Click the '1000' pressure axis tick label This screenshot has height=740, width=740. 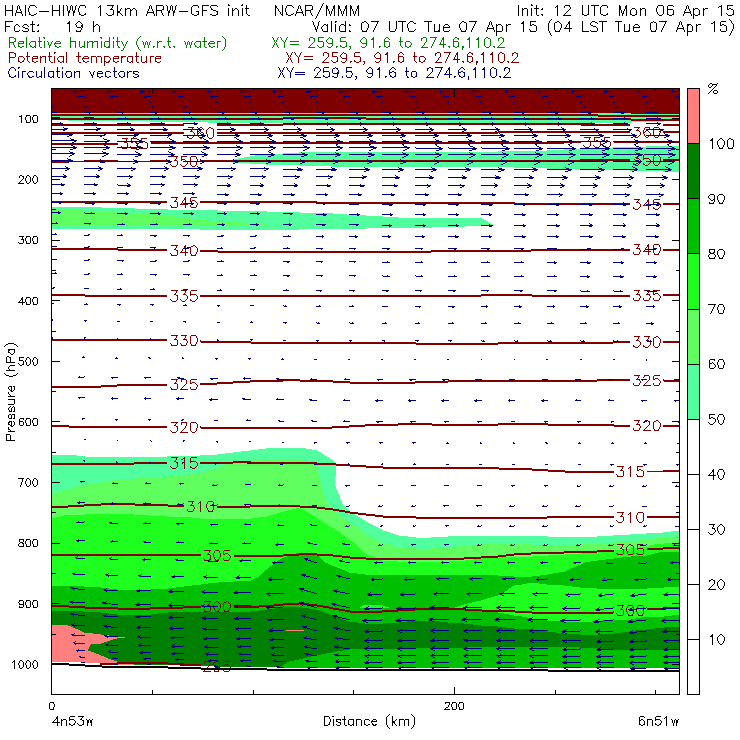[25, 664]
